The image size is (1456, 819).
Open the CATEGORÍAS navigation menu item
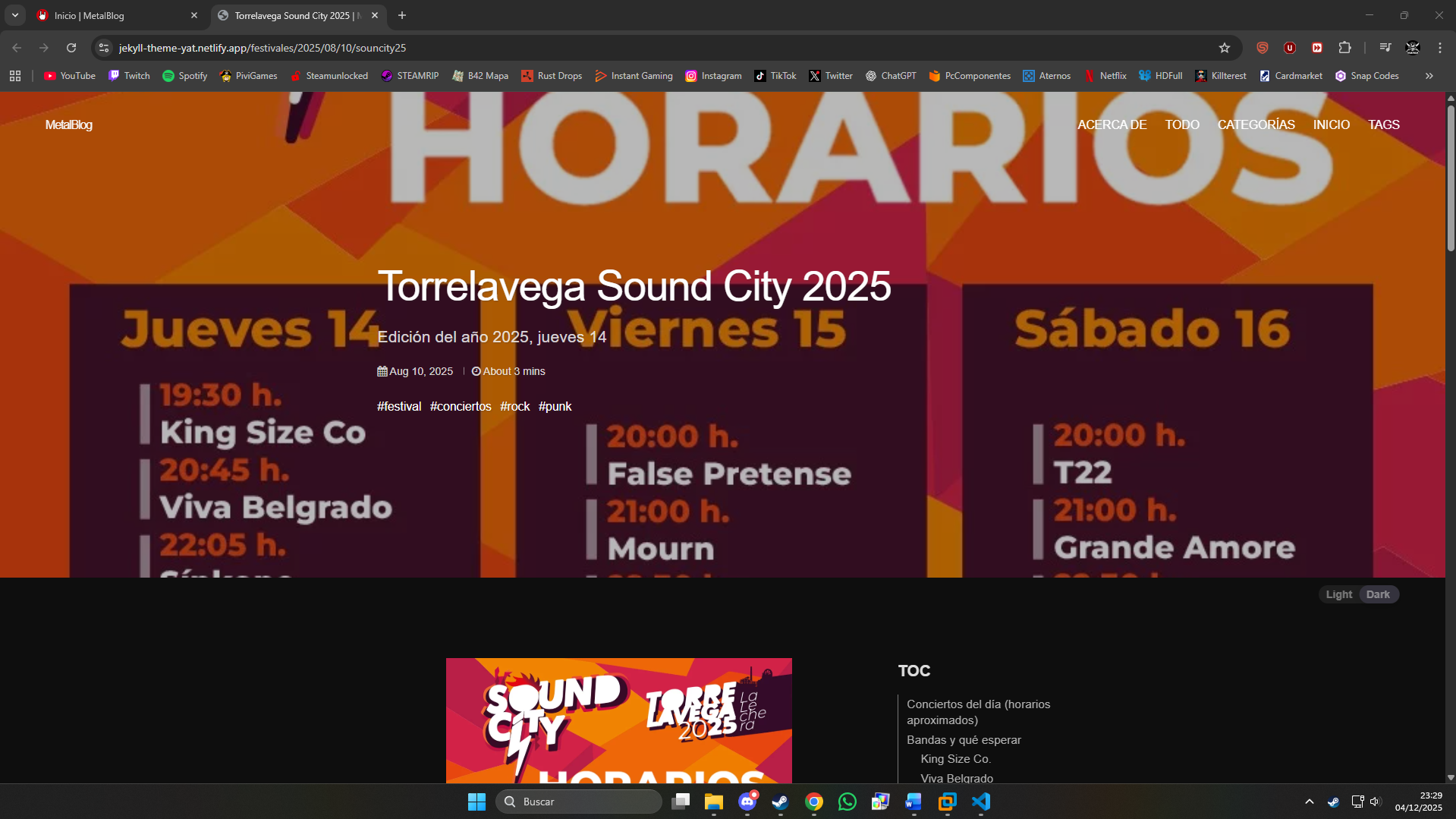(x=1256, y=124)
